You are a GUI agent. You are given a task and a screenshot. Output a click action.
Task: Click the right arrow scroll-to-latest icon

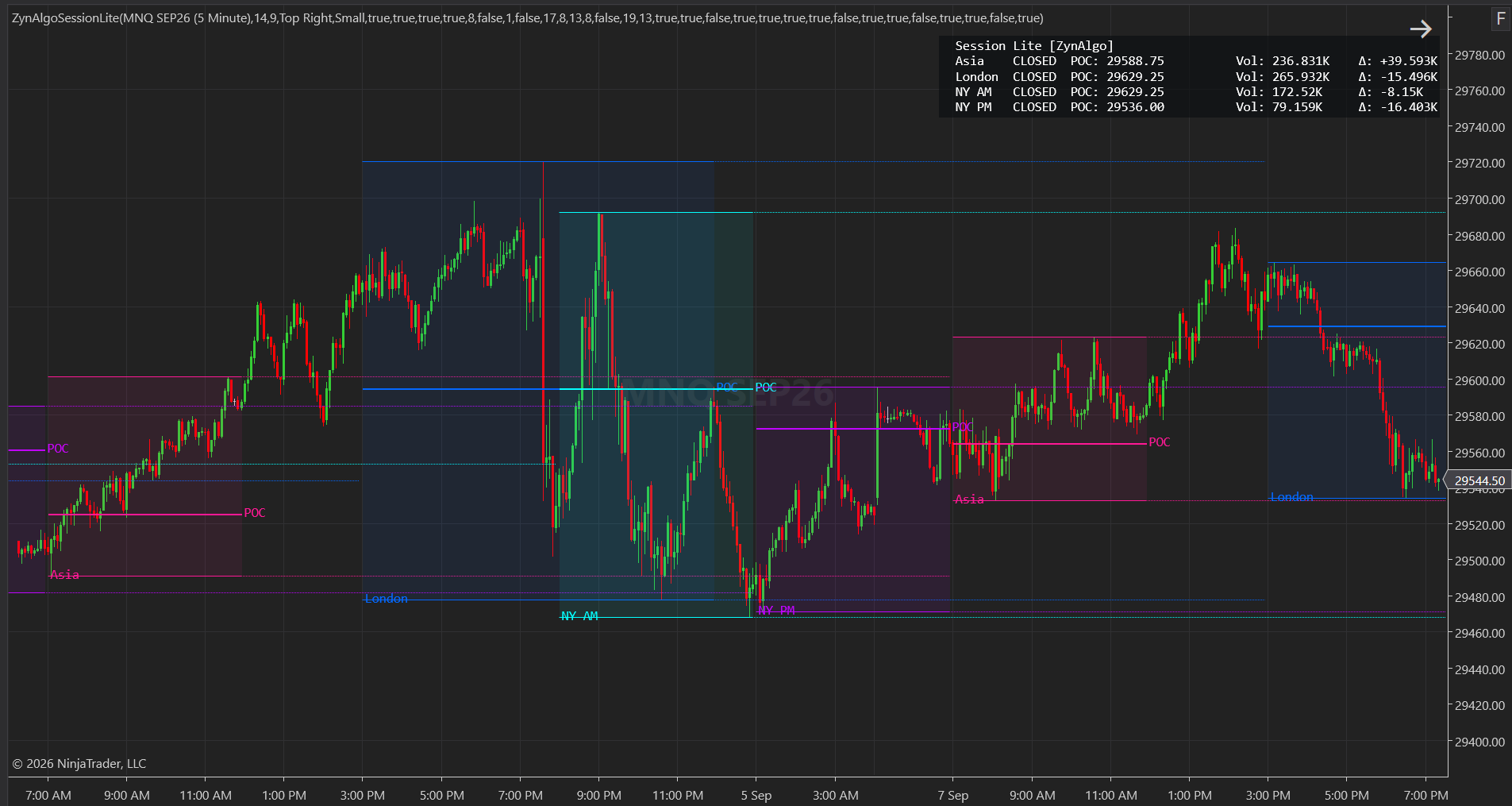point(1421,29)
